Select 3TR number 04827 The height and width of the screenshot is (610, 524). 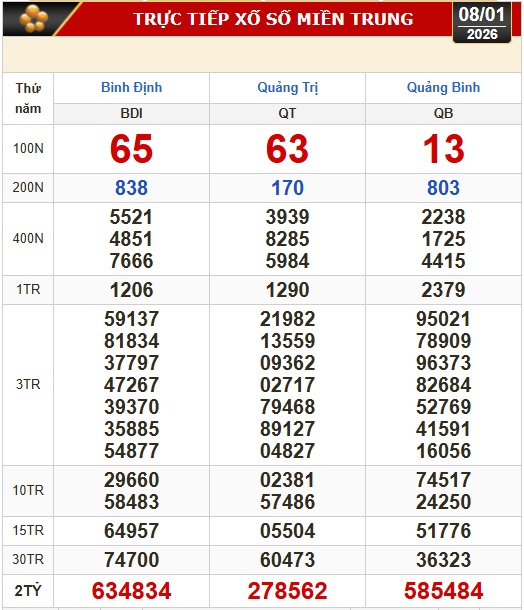pos(287,450)
